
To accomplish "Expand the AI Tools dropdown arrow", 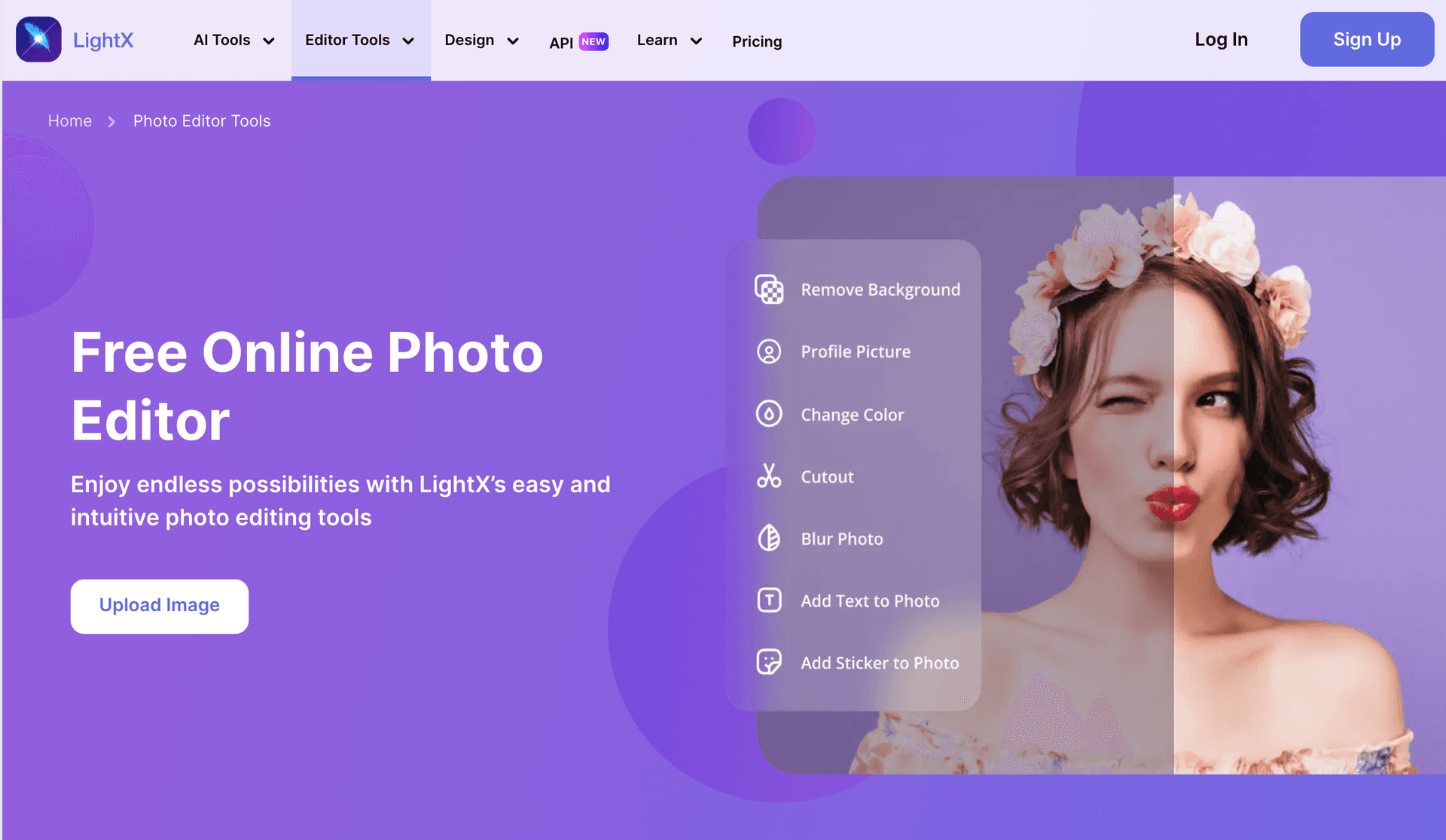I will pos(269,41).
